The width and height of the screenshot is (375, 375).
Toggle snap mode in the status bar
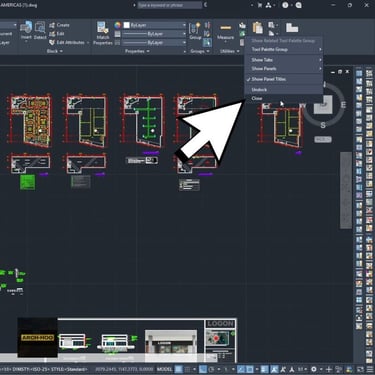pyautogui.click(x=187, y=369)
